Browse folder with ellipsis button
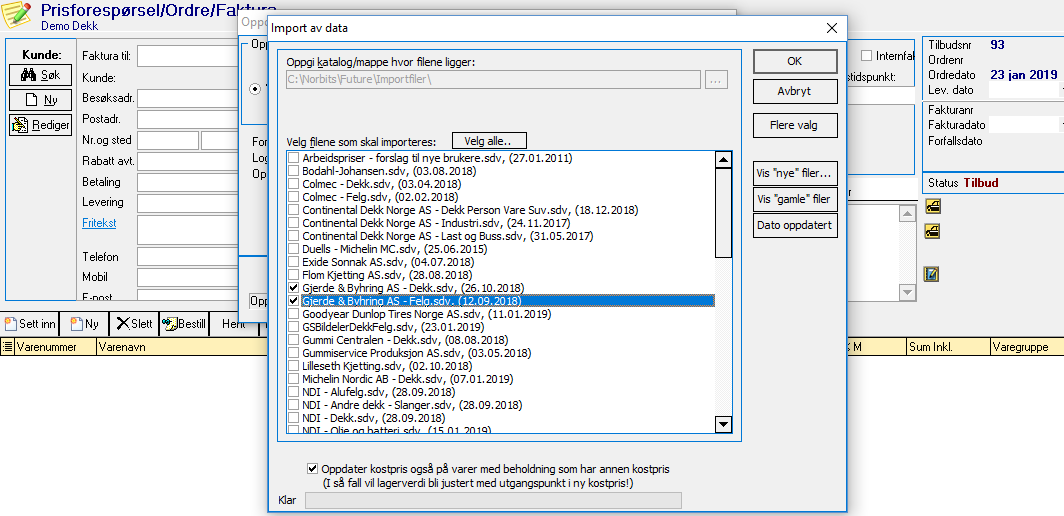This screenshot has height=516, width=1064. point(716,79)
